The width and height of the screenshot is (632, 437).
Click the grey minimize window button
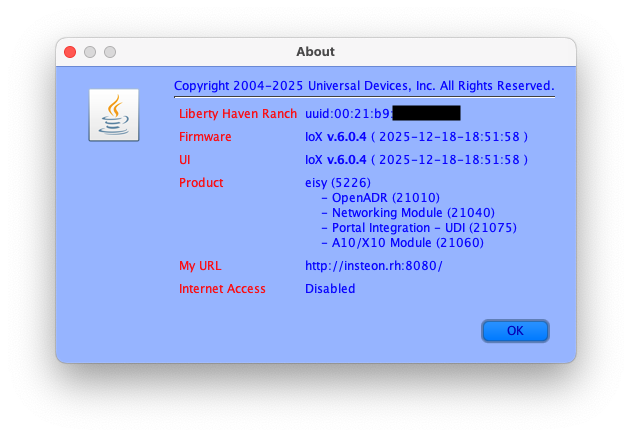pos(90,52)
